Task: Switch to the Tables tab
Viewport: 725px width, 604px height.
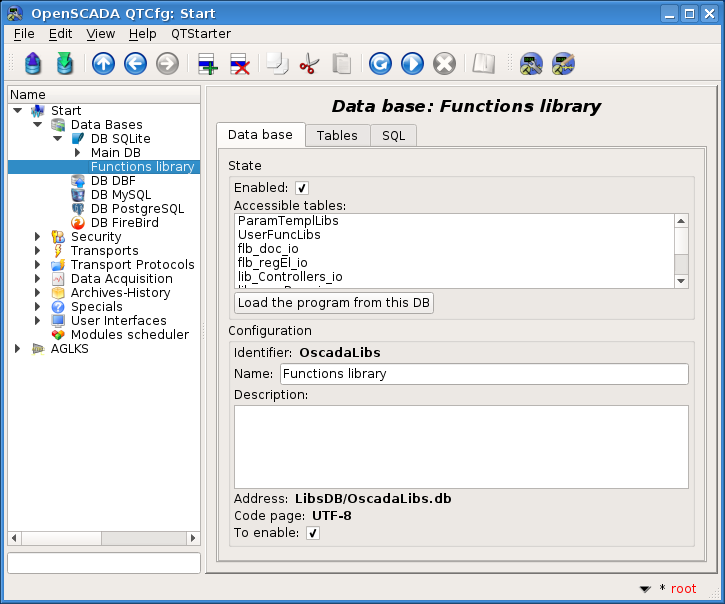Action: tap(337, 136)
